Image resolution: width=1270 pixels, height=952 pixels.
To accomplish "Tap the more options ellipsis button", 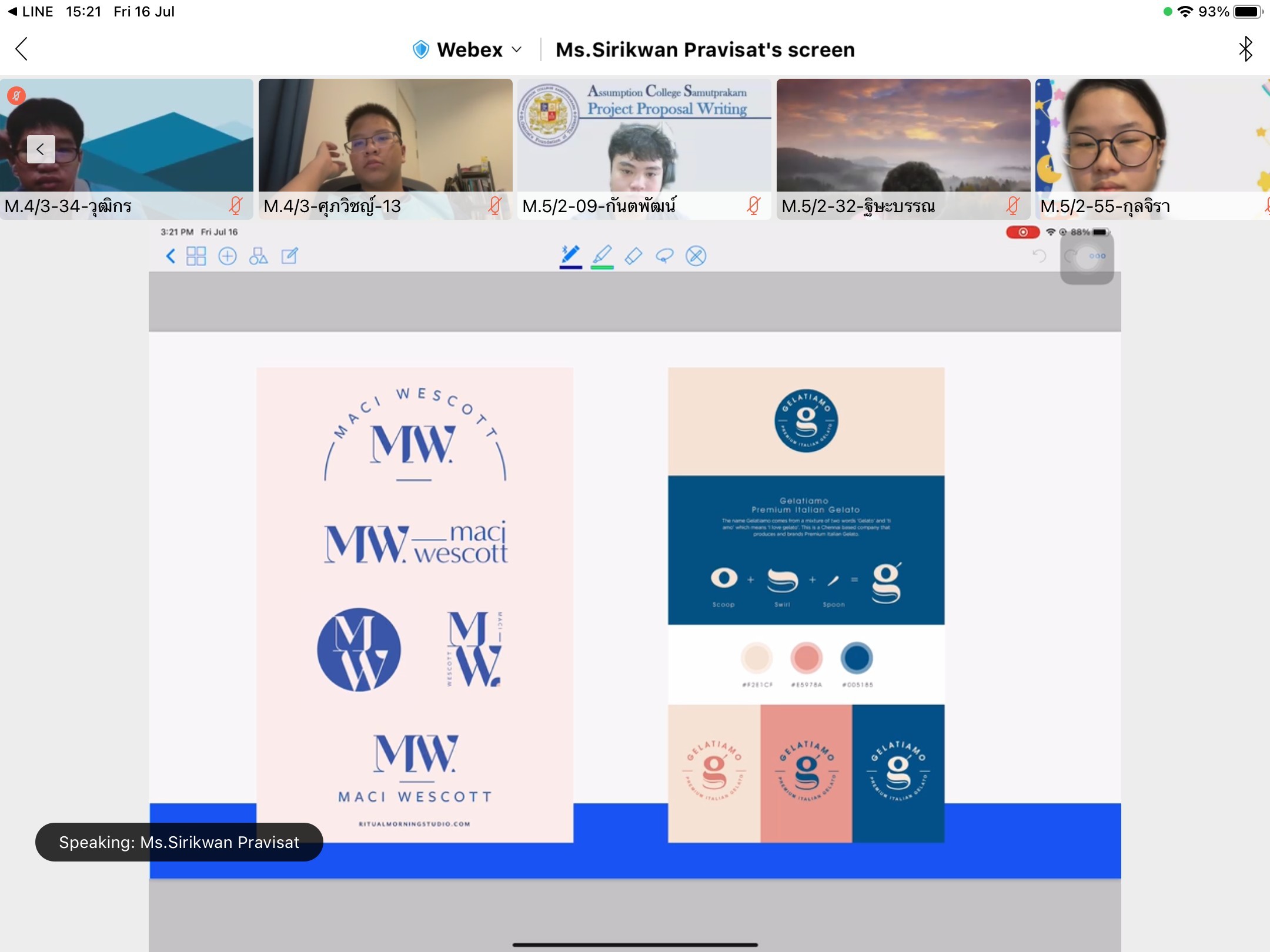I will tap(1097, 256).
